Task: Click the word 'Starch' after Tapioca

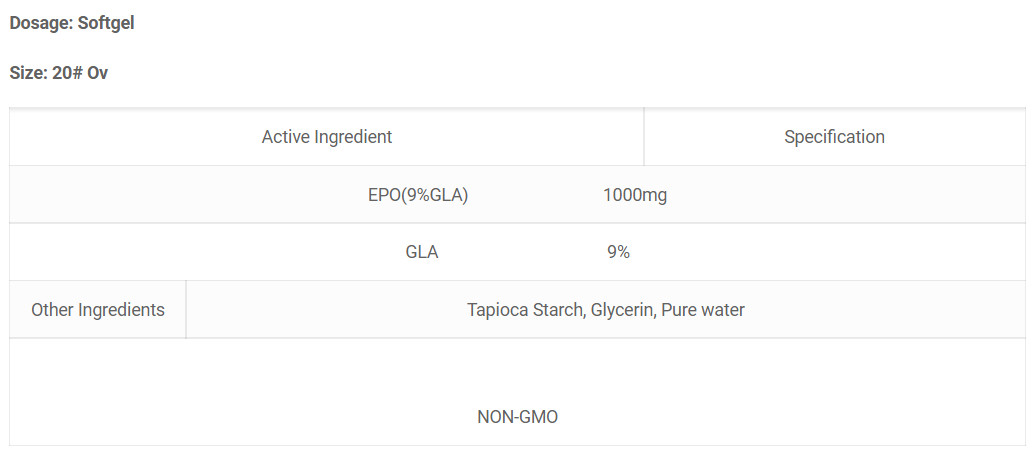Action: [558, 310]
